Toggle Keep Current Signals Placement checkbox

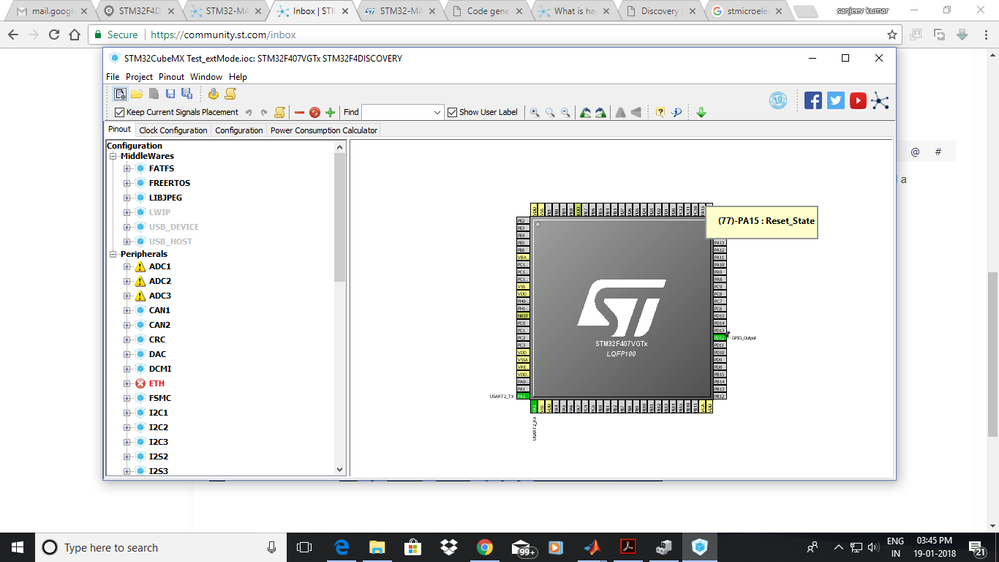(x=119, y=113)
